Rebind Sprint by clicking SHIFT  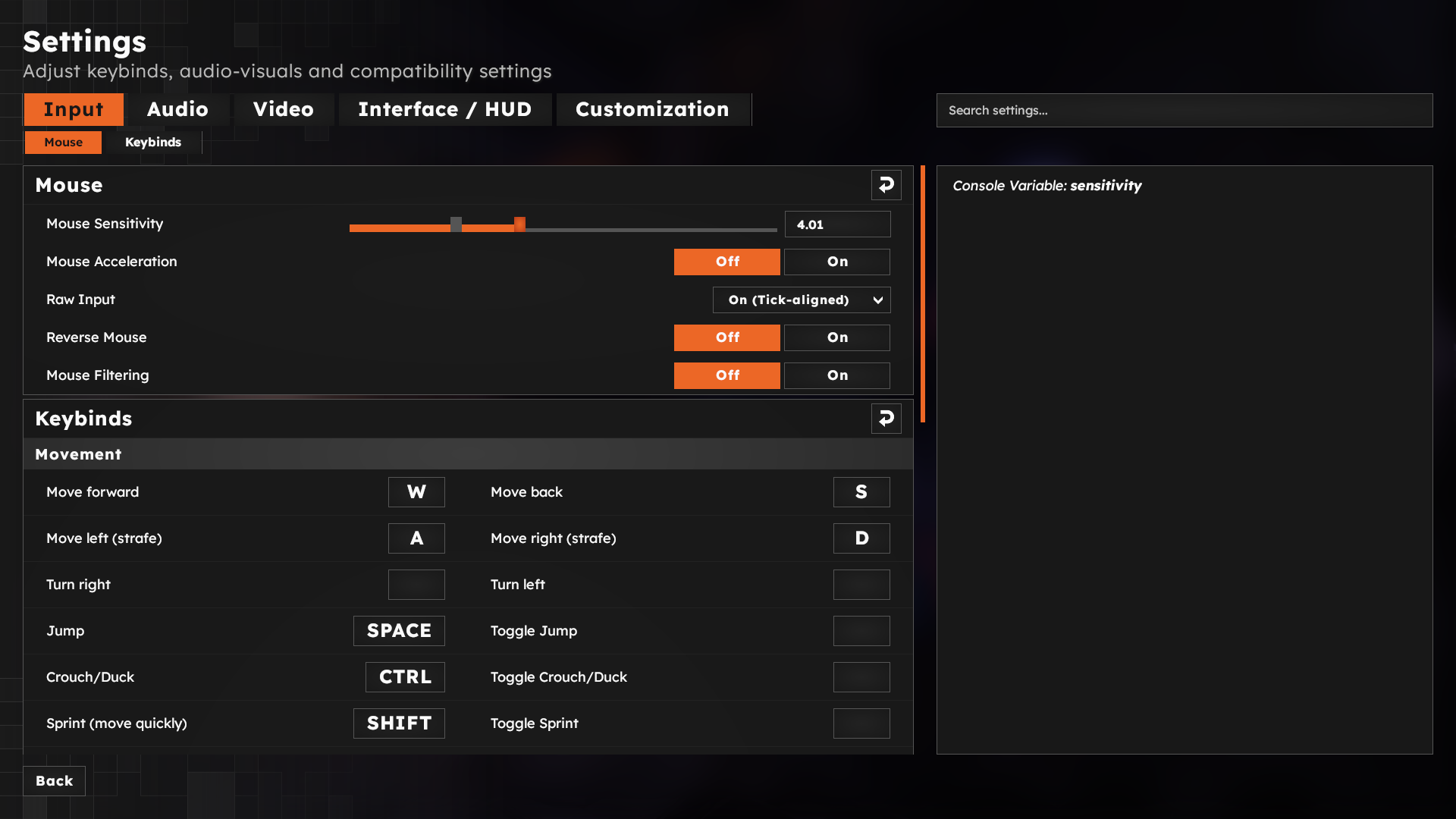(x=399, y=723)
